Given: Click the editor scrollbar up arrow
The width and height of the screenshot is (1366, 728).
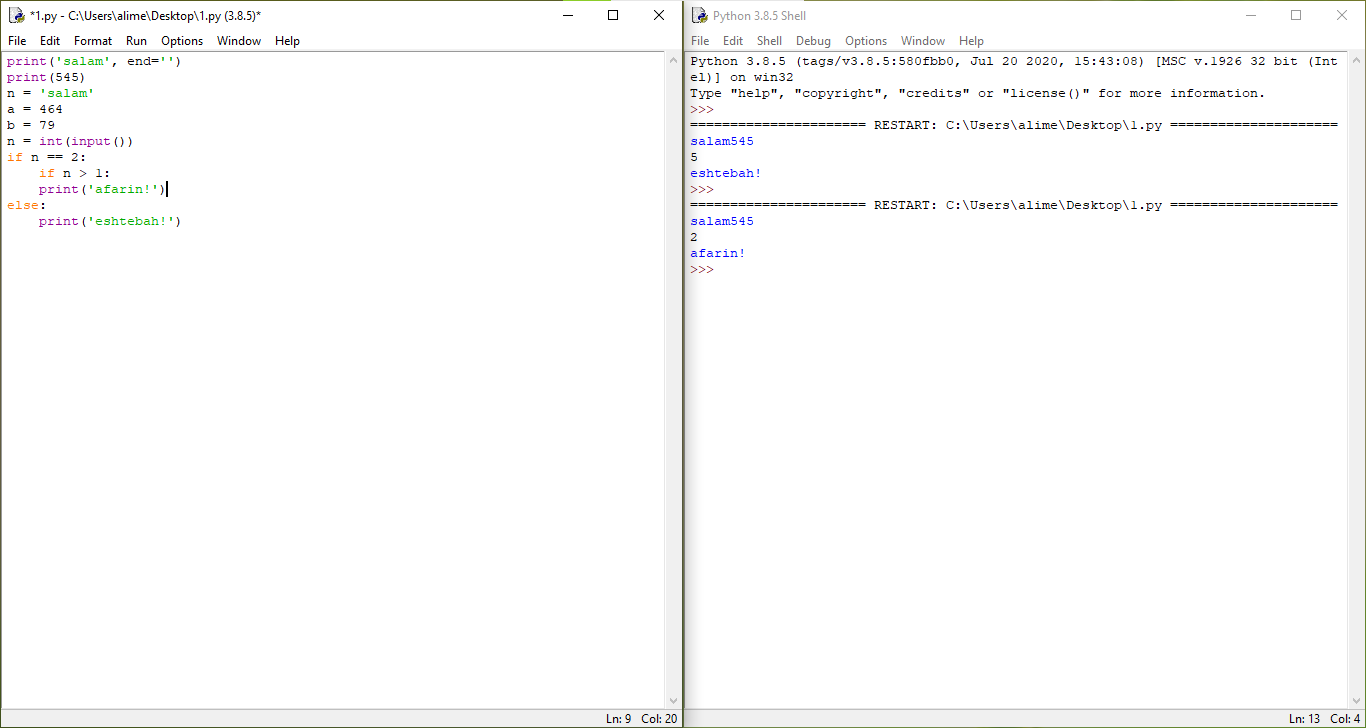Looking at the screenshot, I should coord(673,60).
